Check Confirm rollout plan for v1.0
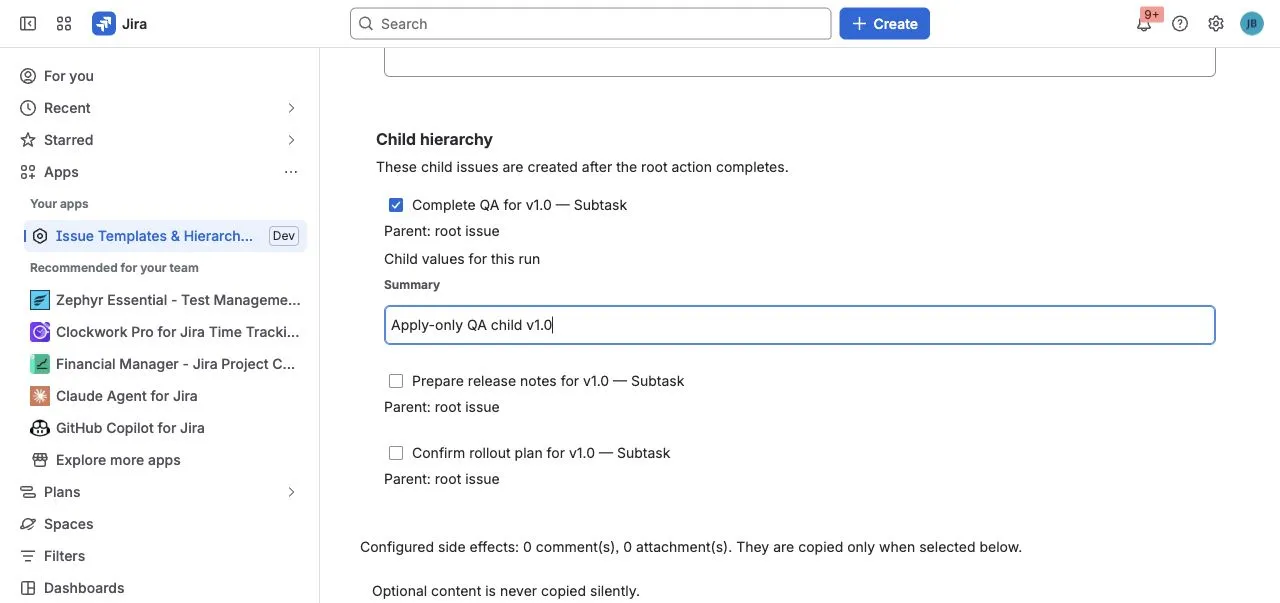Image resolution: width=1280 pixels, height=603 pixels. coord(396,453)
